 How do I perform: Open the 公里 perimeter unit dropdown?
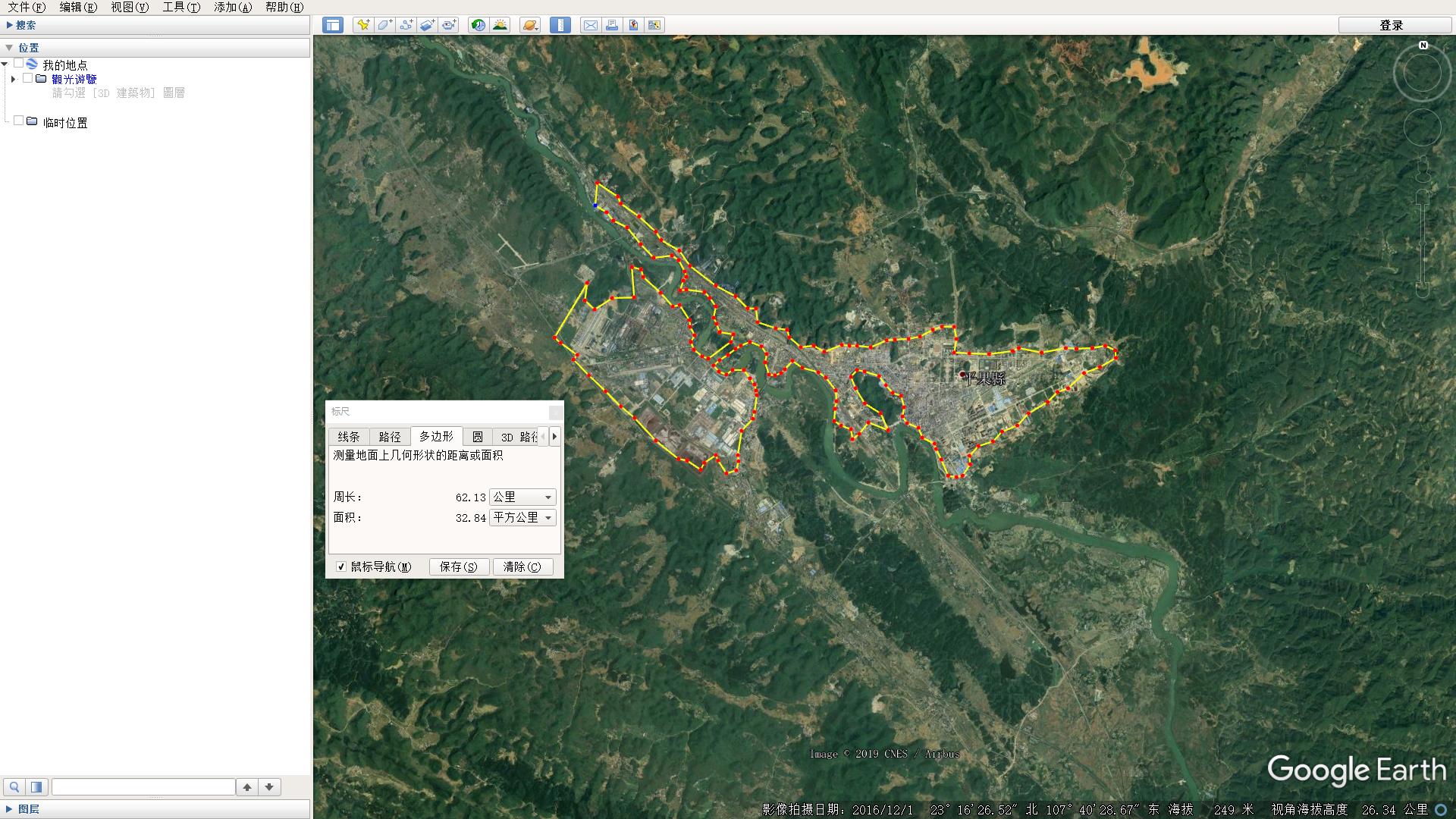(522, 497)
